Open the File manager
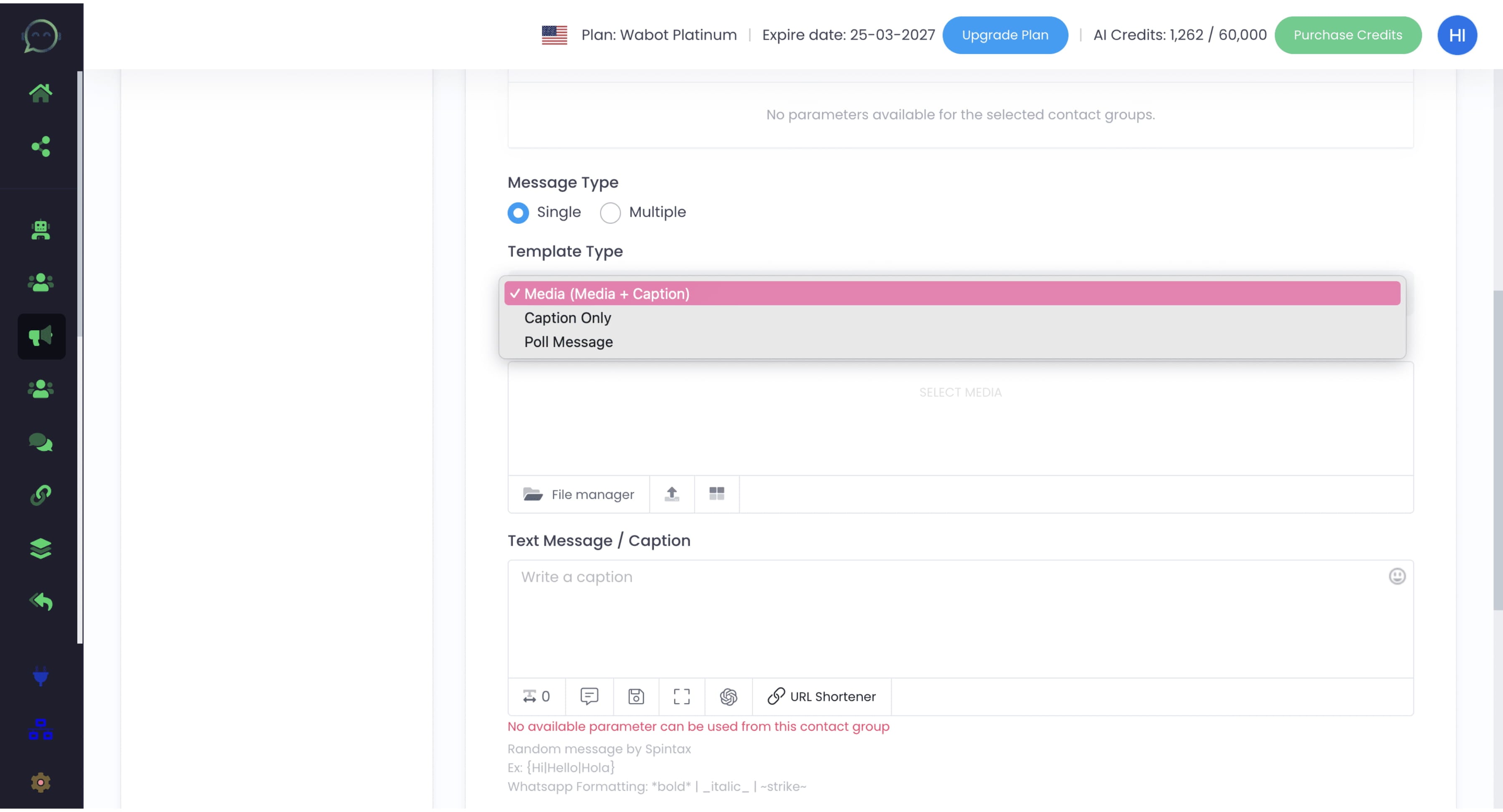The image size is (1503, 812). pyautogui.click(x=579, y=494)
